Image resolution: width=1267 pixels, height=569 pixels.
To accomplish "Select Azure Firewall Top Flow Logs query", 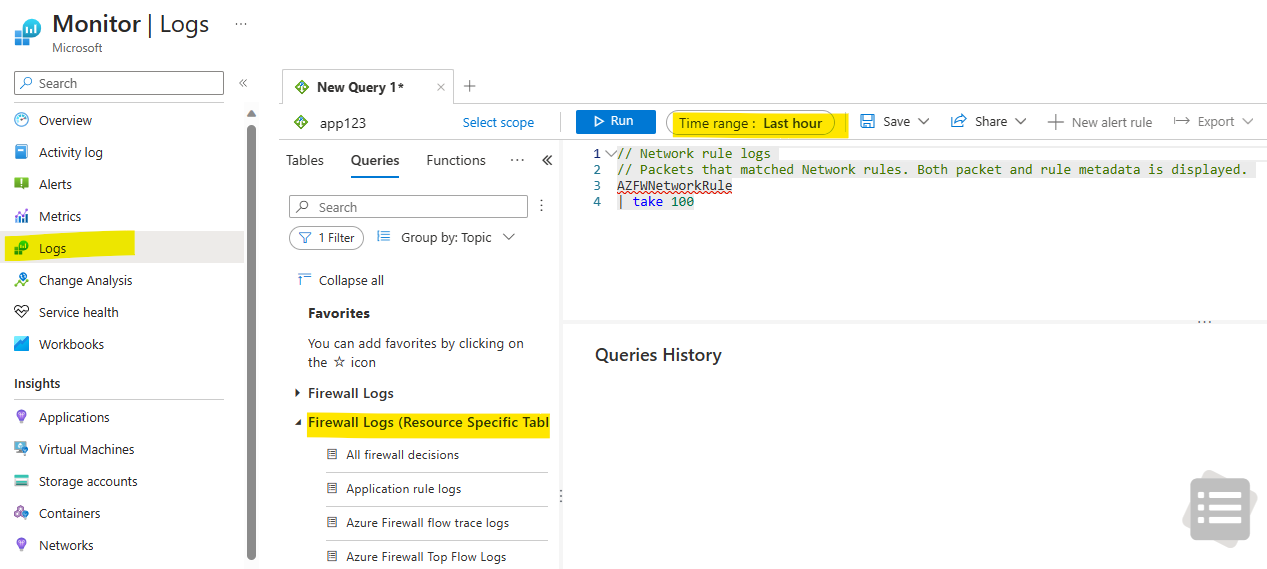I will click(426, 557).
